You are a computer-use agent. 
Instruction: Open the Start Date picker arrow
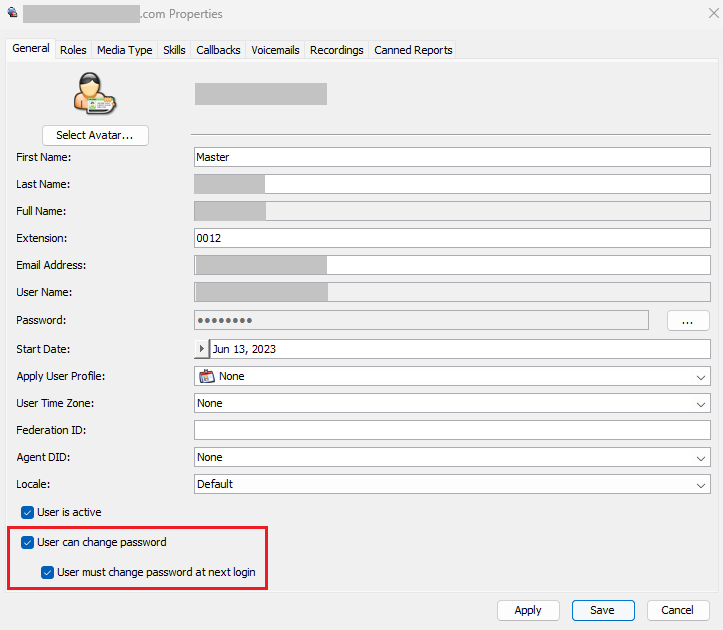pos(201,349)
